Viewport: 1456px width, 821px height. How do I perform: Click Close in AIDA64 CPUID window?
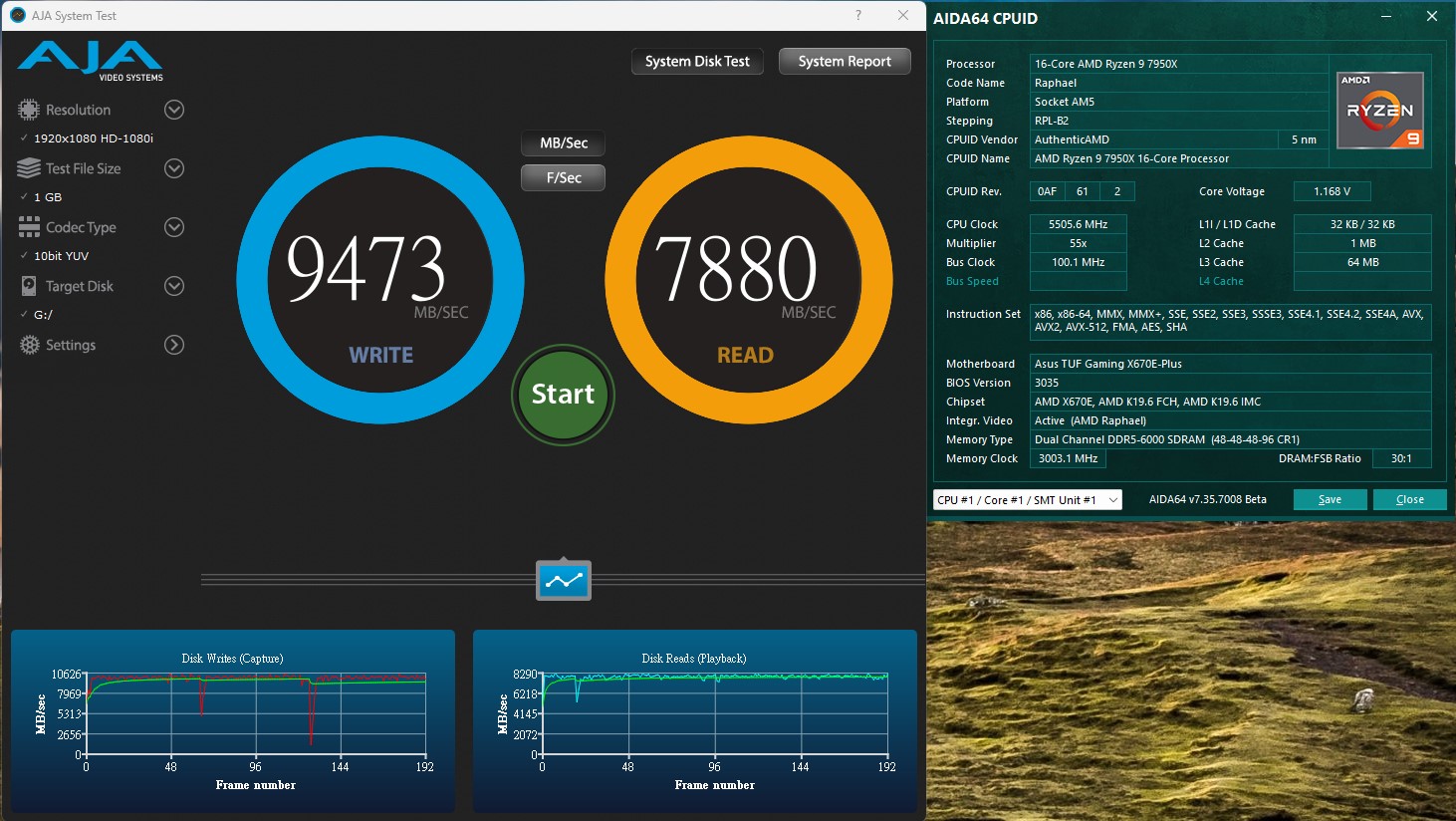pyautogui.click(x=1409, y=499)
